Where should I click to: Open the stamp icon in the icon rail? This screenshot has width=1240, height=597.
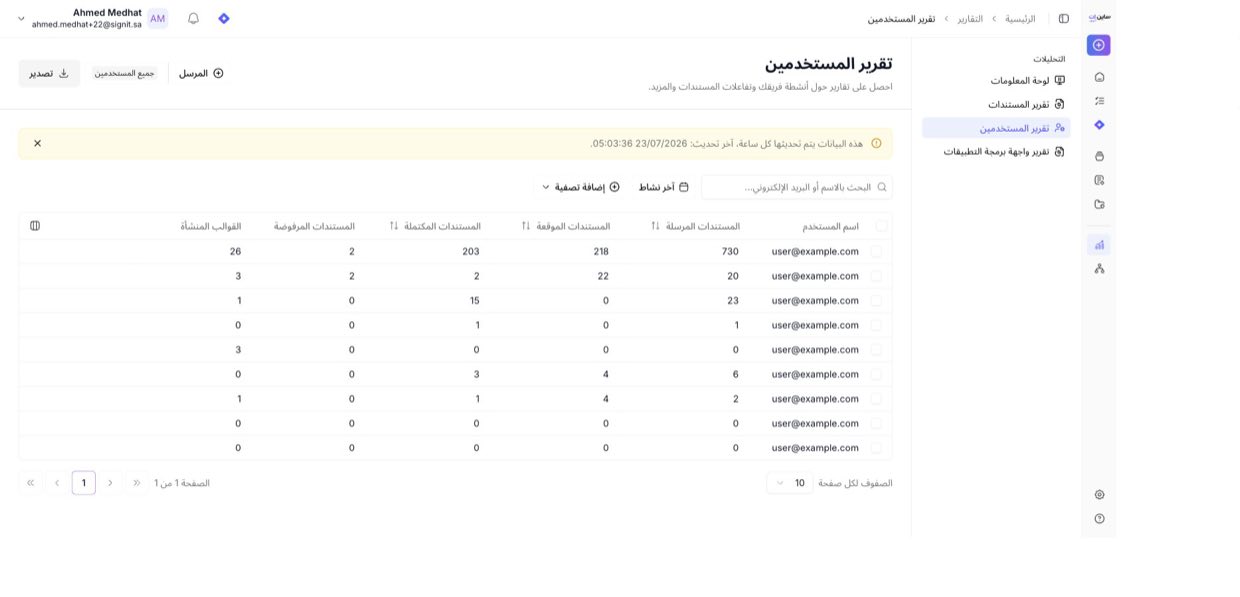pyautogui.click(x=1099, y=156)
